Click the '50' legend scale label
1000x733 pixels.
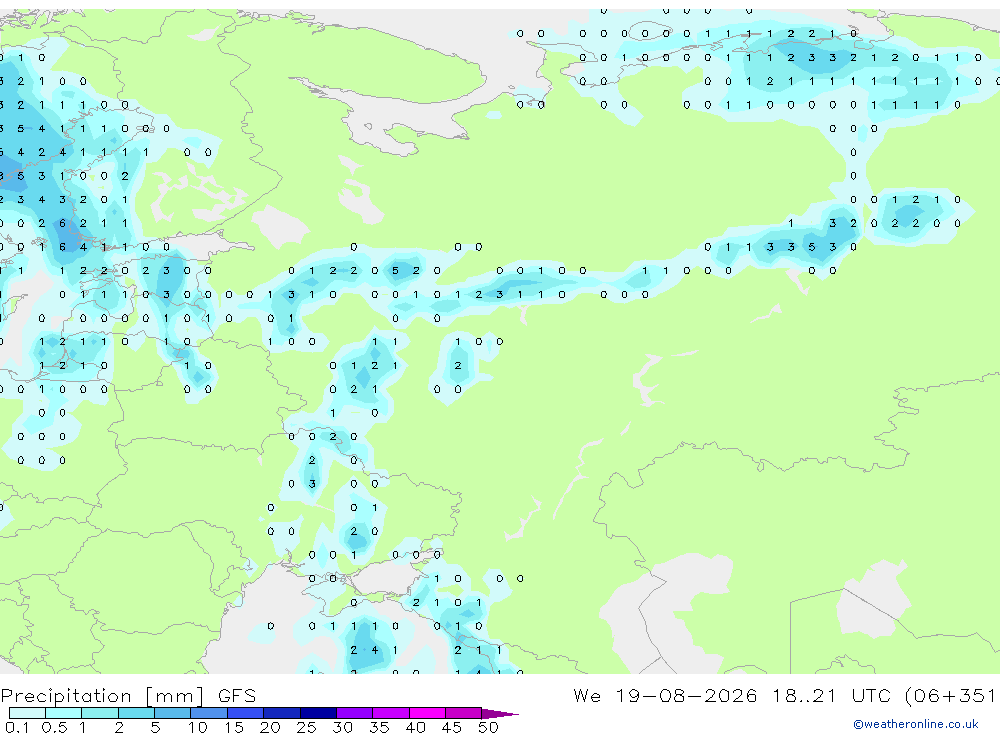489,727
